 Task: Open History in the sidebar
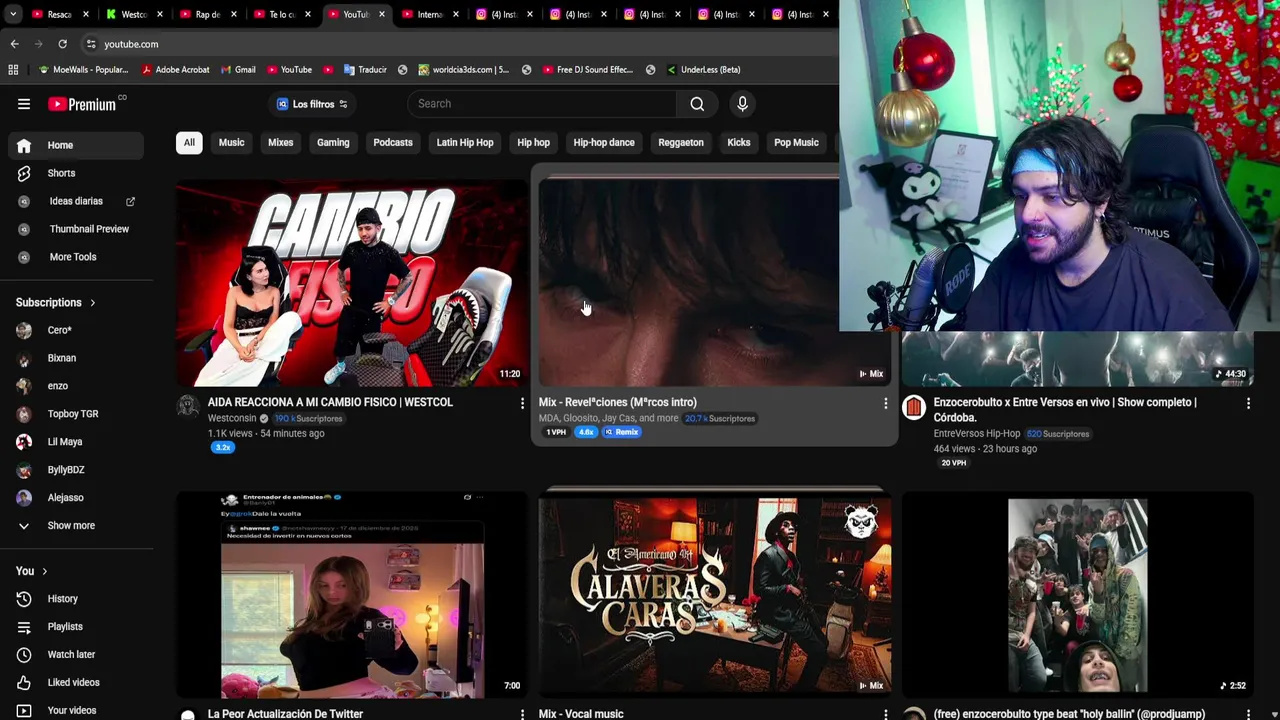point(76,599)
